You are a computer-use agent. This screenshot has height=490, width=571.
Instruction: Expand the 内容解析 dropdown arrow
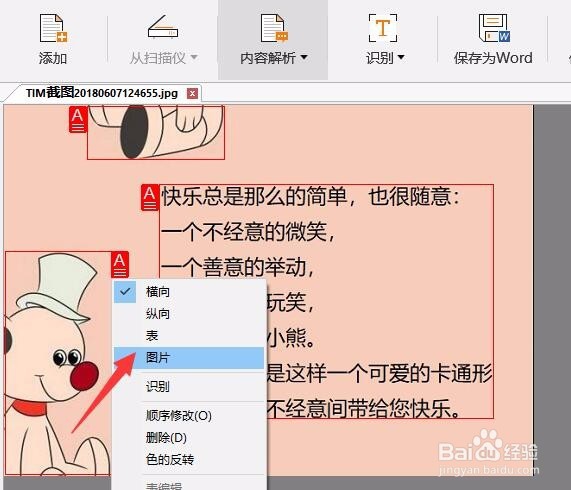(304, 57)
